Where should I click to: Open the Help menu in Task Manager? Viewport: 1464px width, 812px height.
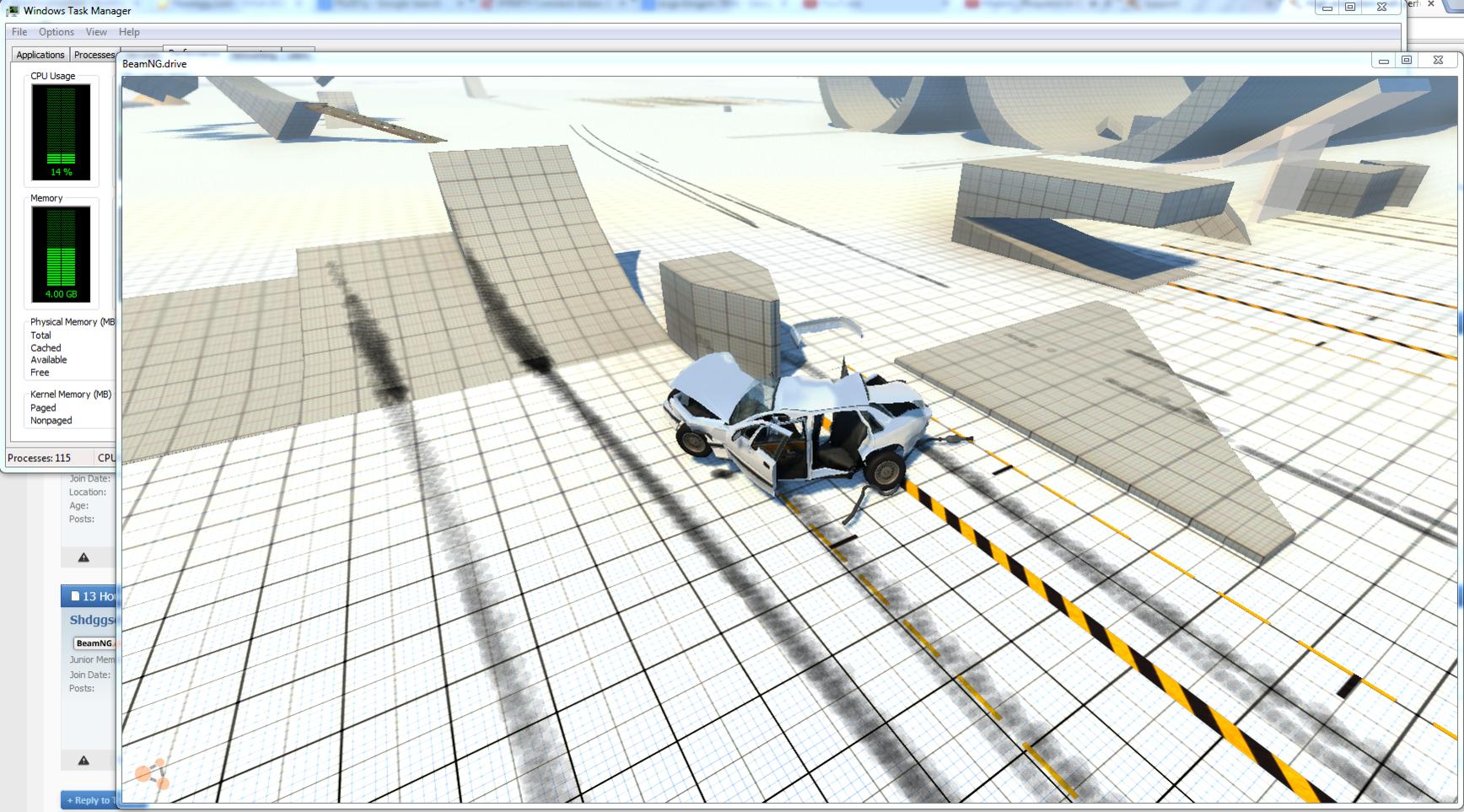pyautogui.click(x=129, y=32)
